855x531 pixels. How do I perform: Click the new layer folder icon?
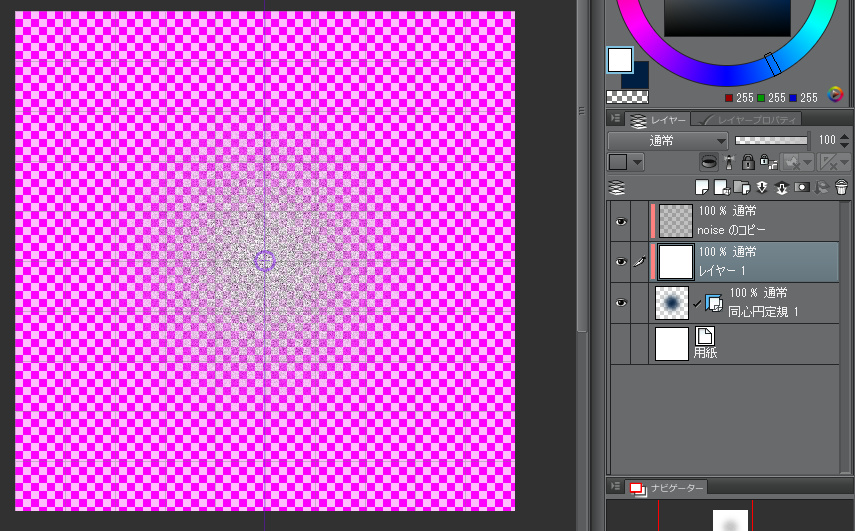[739, 187]
